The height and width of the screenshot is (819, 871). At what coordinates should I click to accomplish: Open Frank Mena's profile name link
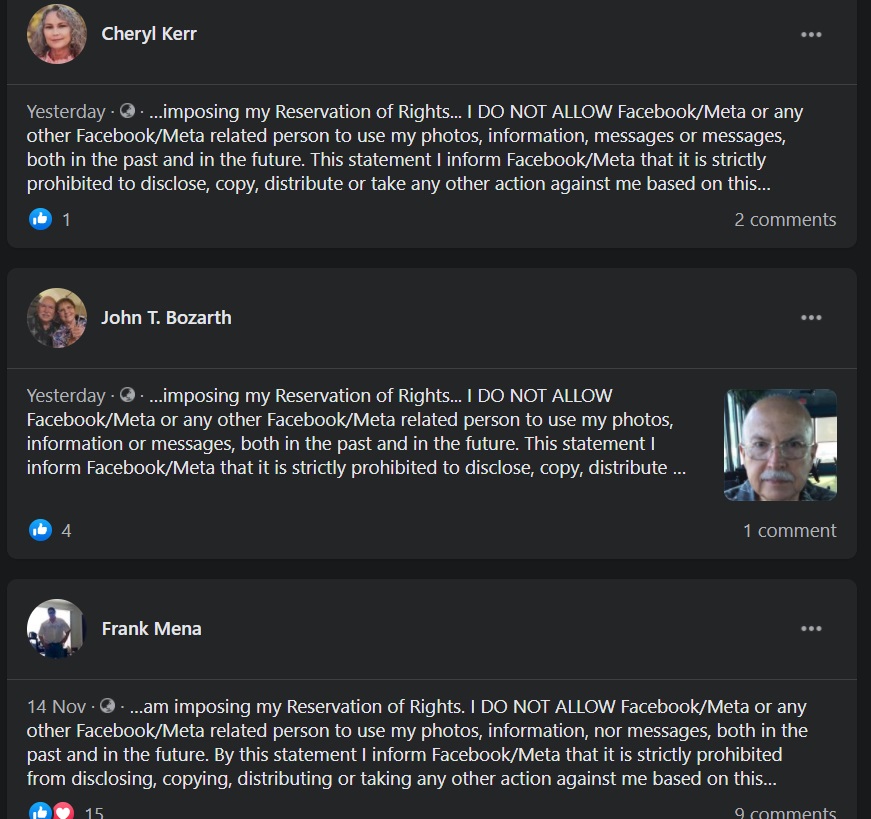(x=151, y=629)
